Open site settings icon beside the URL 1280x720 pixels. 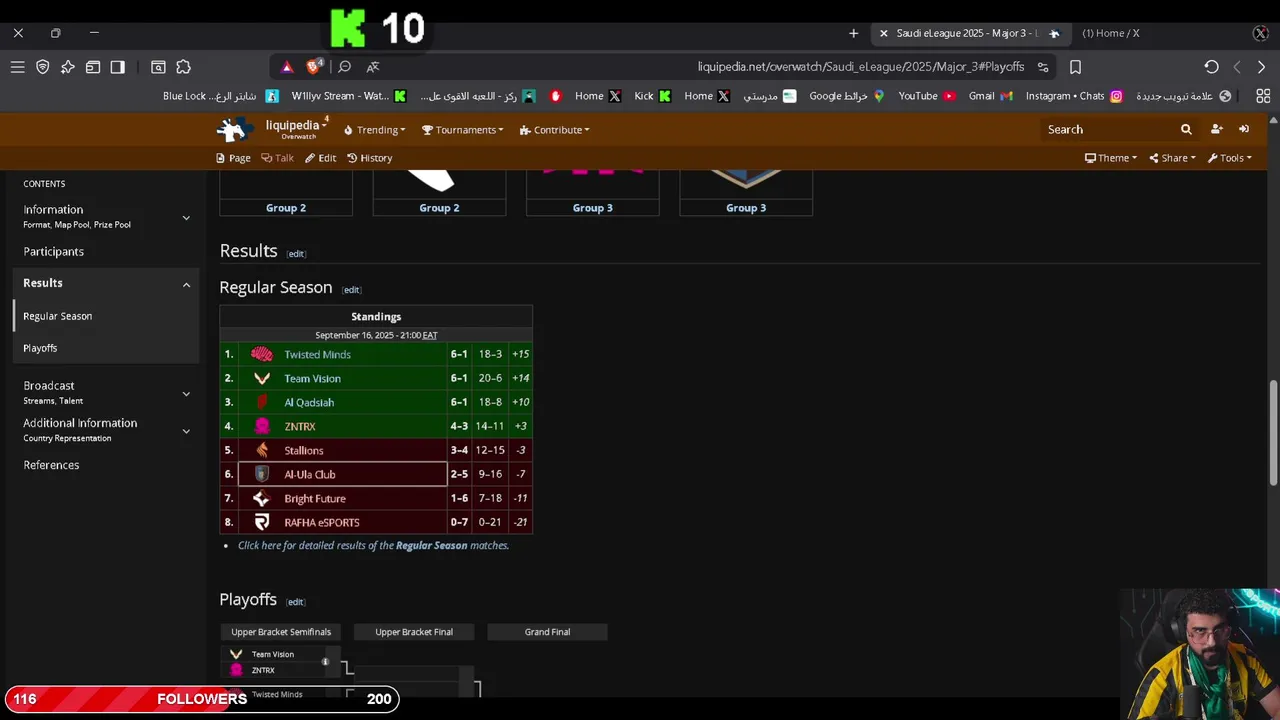pos(1043,67)
